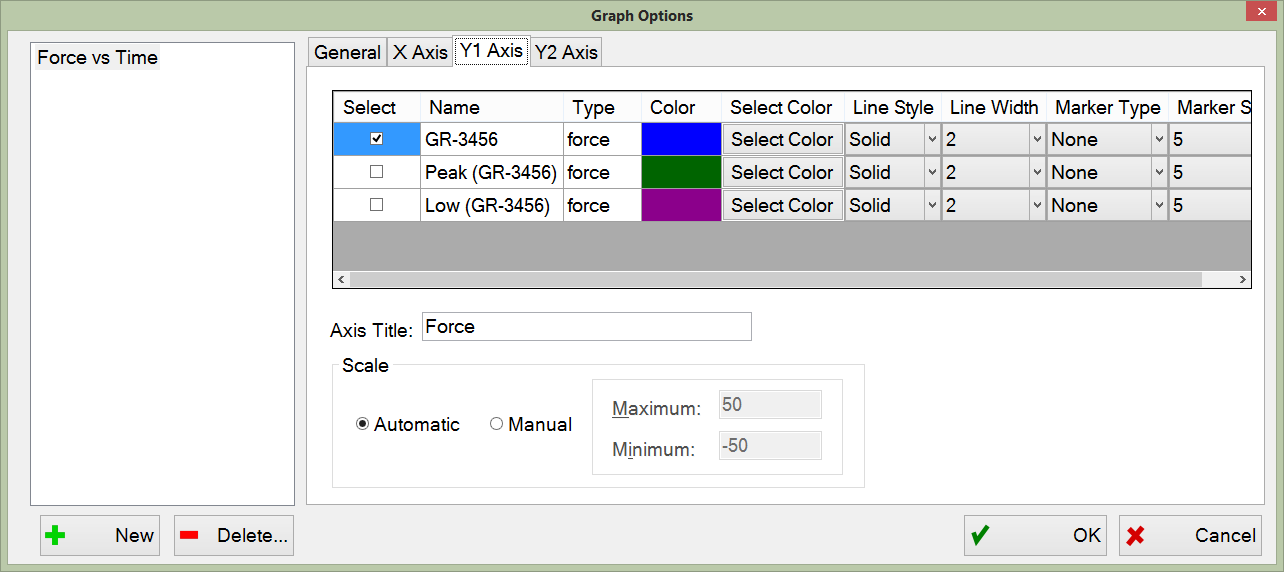
Task: Click the red minus icon on Delete
Action: point(189,536)
